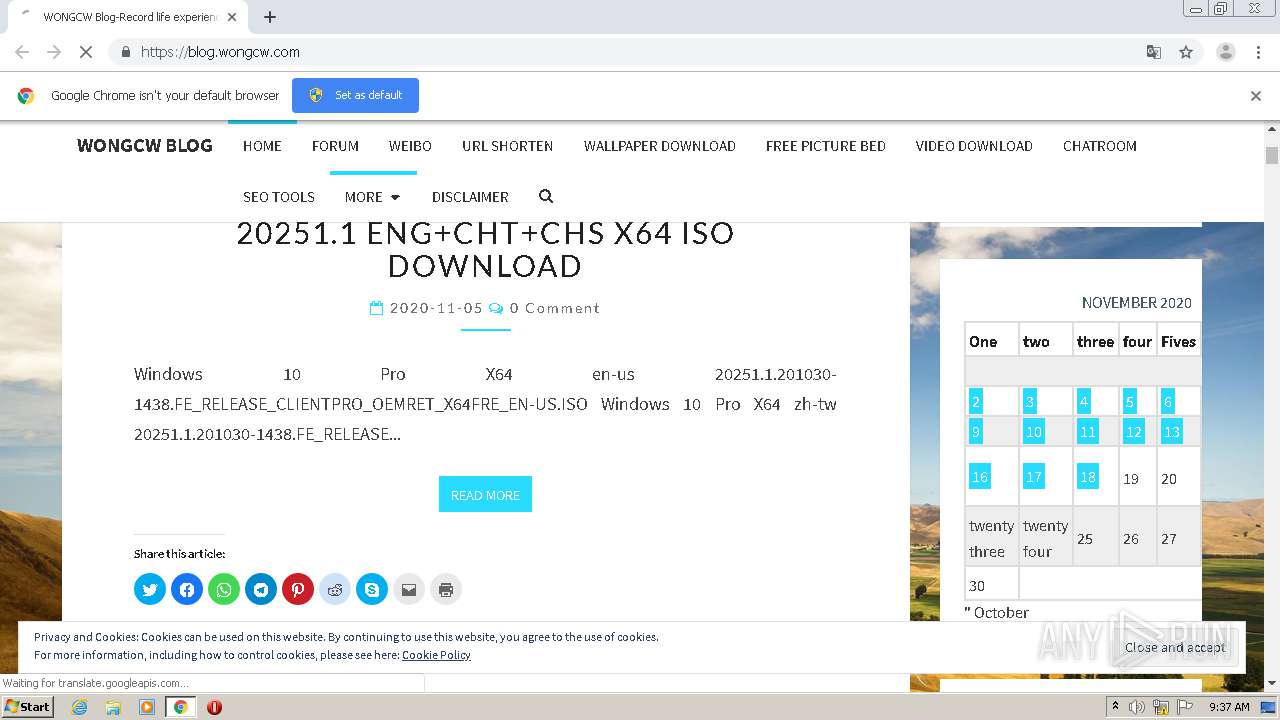Set Chrome as default browser

coord(355,95)
